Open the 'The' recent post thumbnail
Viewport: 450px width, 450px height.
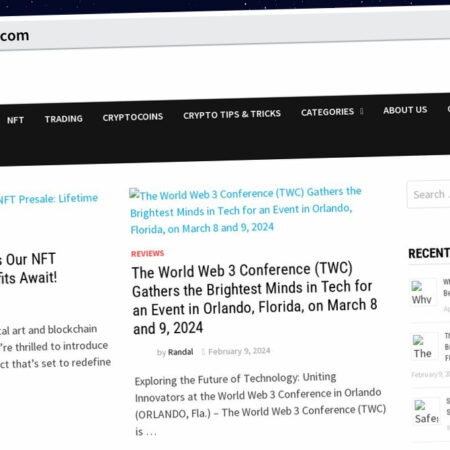click(424, 347)
